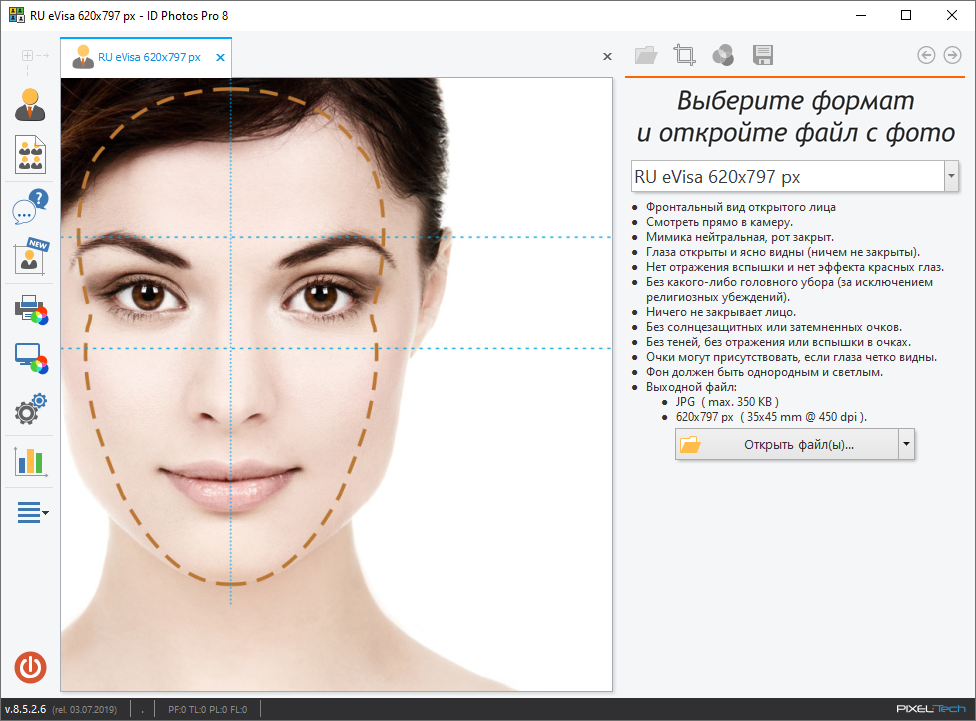Open the gears settings icon
The image size is (976, 721).
(30, 409)
